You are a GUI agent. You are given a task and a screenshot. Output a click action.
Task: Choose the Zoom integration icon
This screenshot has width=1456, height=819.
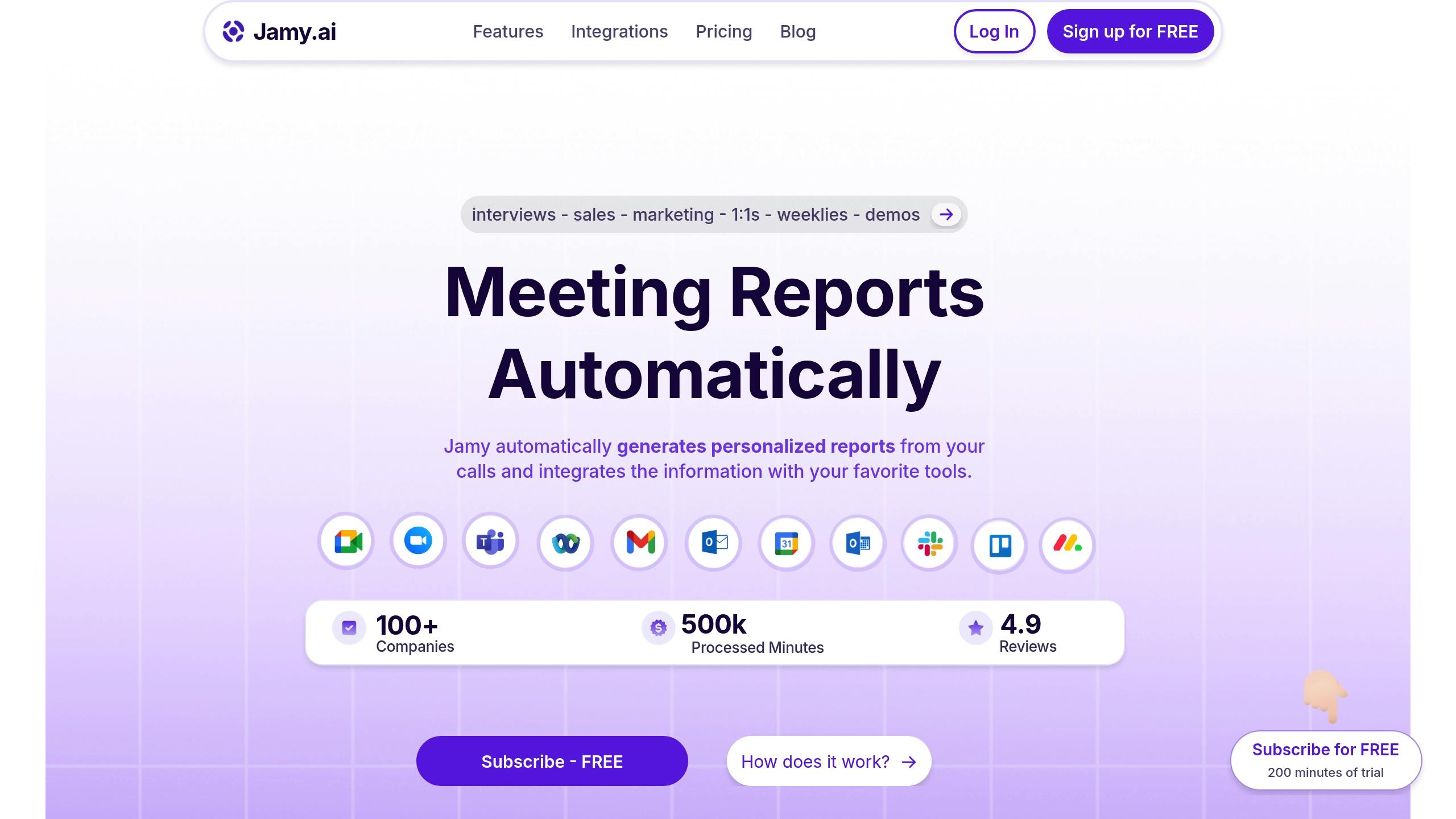click(418, 540)
